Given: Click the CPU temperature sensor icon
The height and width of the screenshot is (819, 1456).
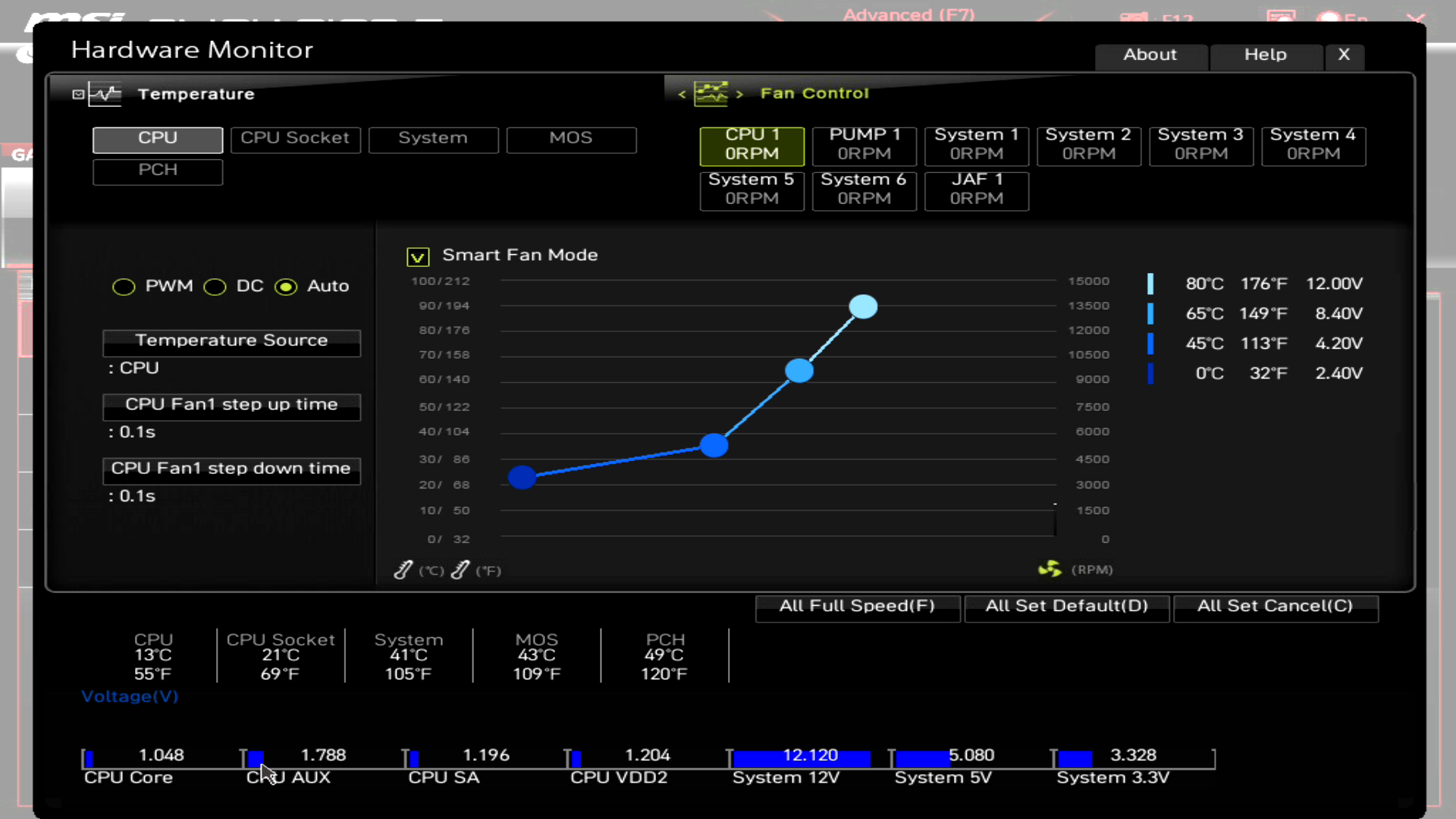Looking at the screenshot, I should tap(158, 137).
